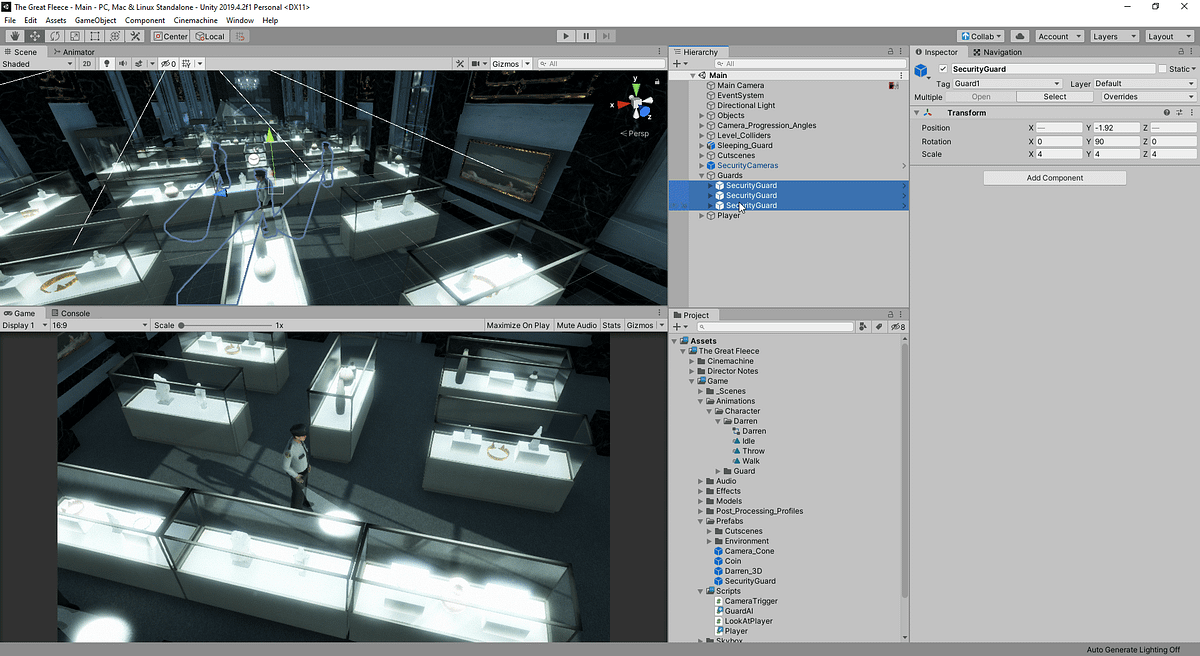Image resolution: width=1200 pixels, height=656 pixels.
Task: Activate the Rotate tool
Action: 53,36
